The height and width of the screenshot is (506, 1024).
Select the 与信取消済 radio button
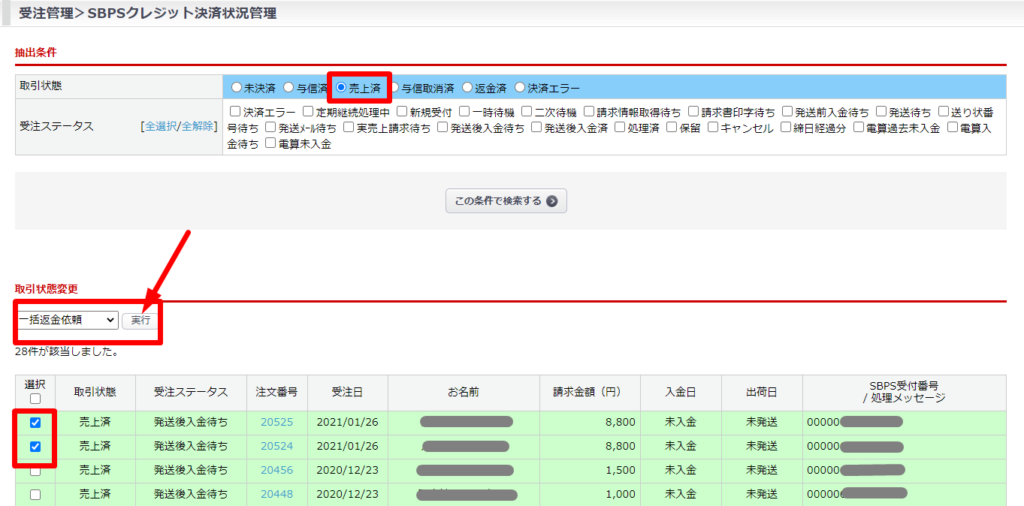point(393,87)
